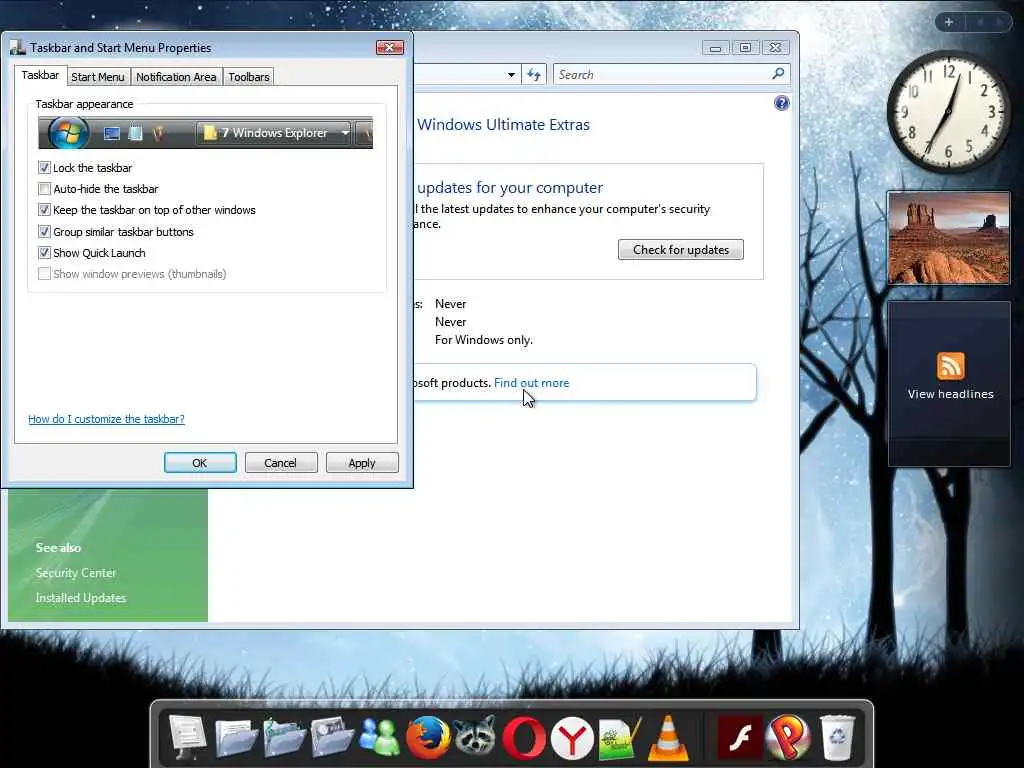Launch Windows Live Messenger from dock

(x=379, y=738)
